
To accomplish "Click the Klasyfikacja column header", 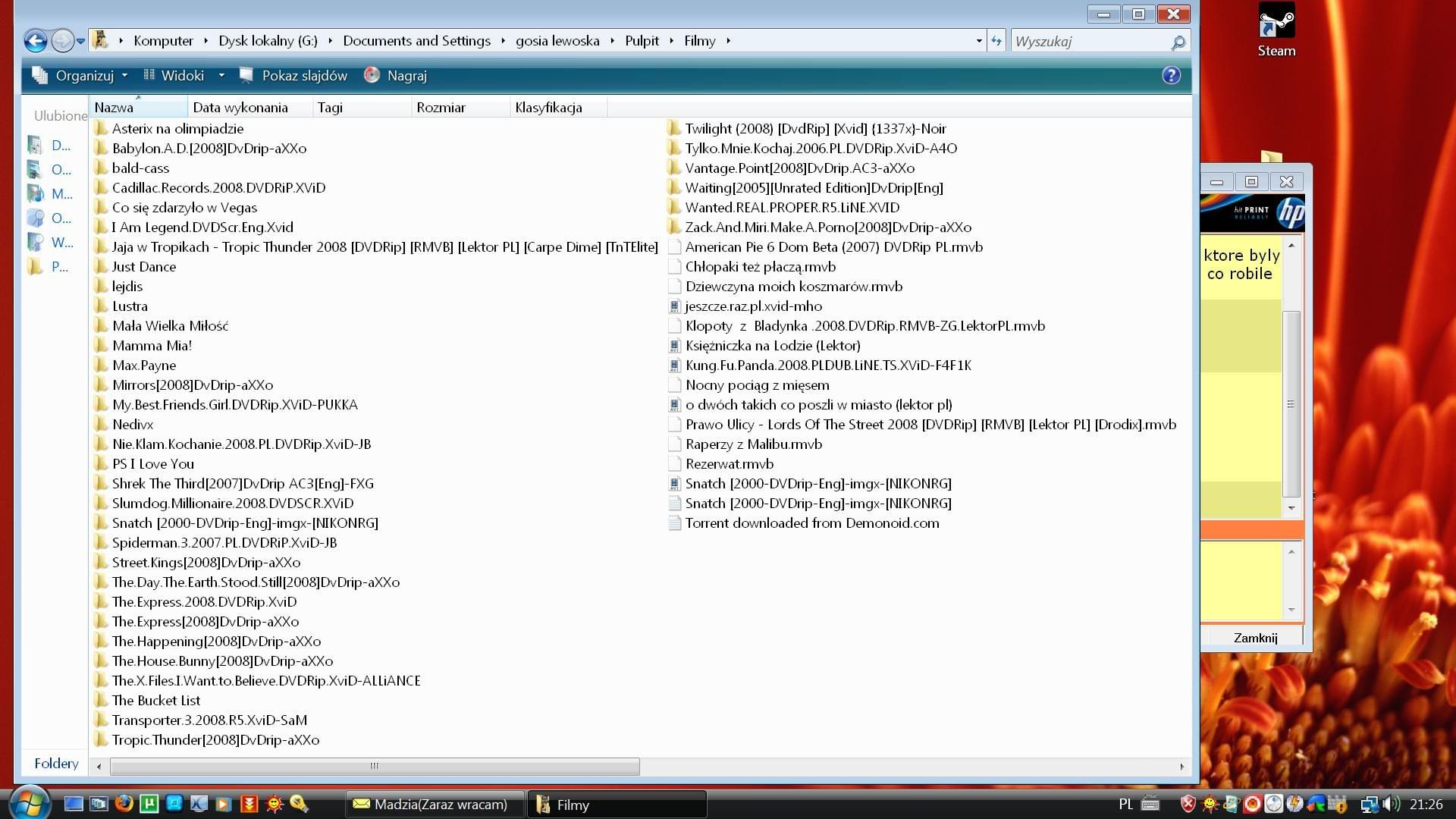I will (558, 108).
